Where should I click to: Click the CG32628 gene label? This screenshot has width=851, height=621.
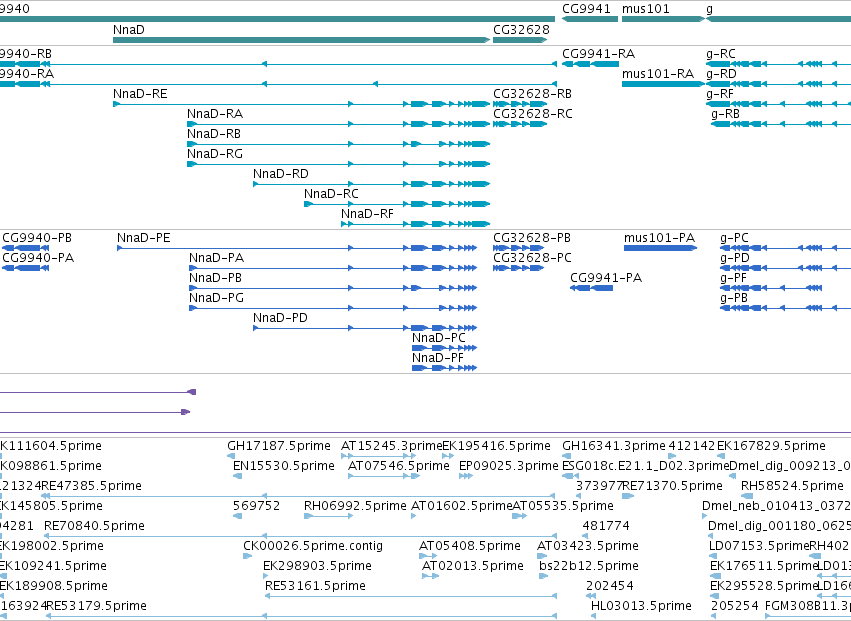[521, 29]
